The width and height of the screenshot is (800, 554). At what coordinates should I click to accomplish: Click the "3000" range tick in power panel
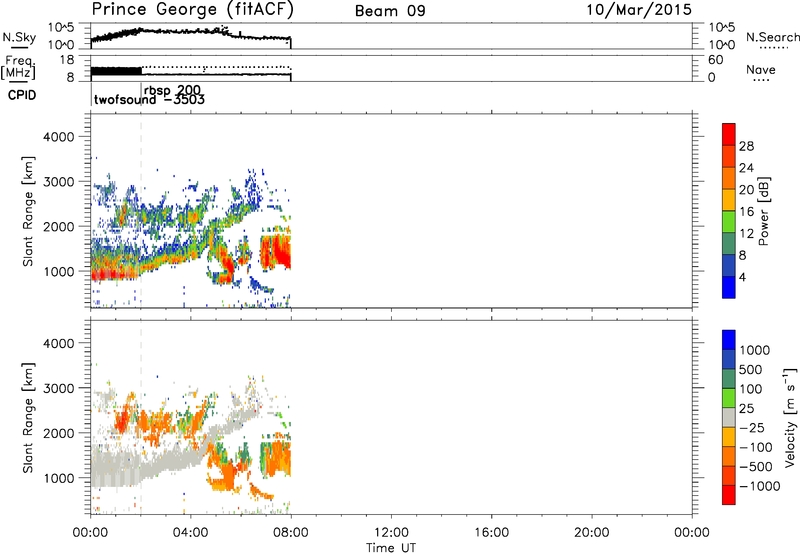[x=58, y=182]
